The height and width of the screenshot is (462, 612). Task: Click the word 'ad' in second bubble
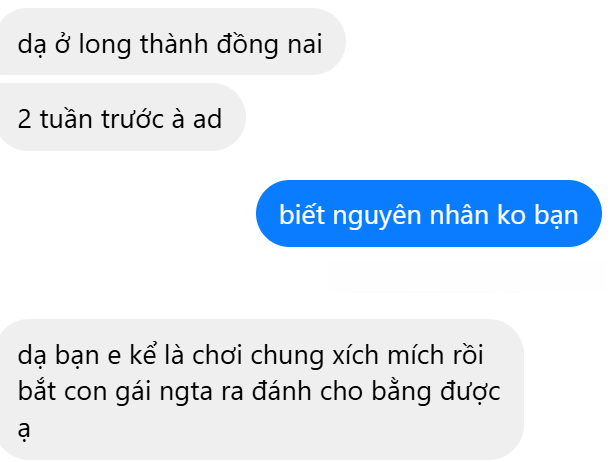pyautogui.click(x=208, y=119)
